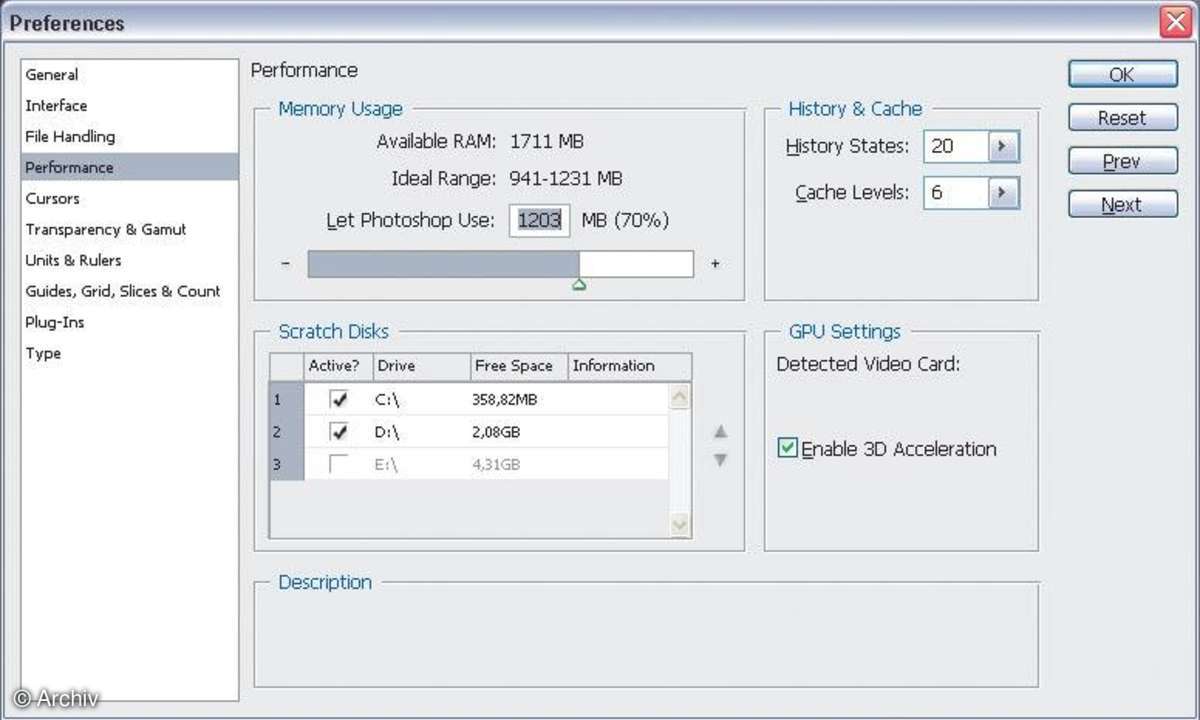The height and width of the screenshot is (720, 1200).
Task: Click the memory usage slider triangle
Action: tap(579, 285)
